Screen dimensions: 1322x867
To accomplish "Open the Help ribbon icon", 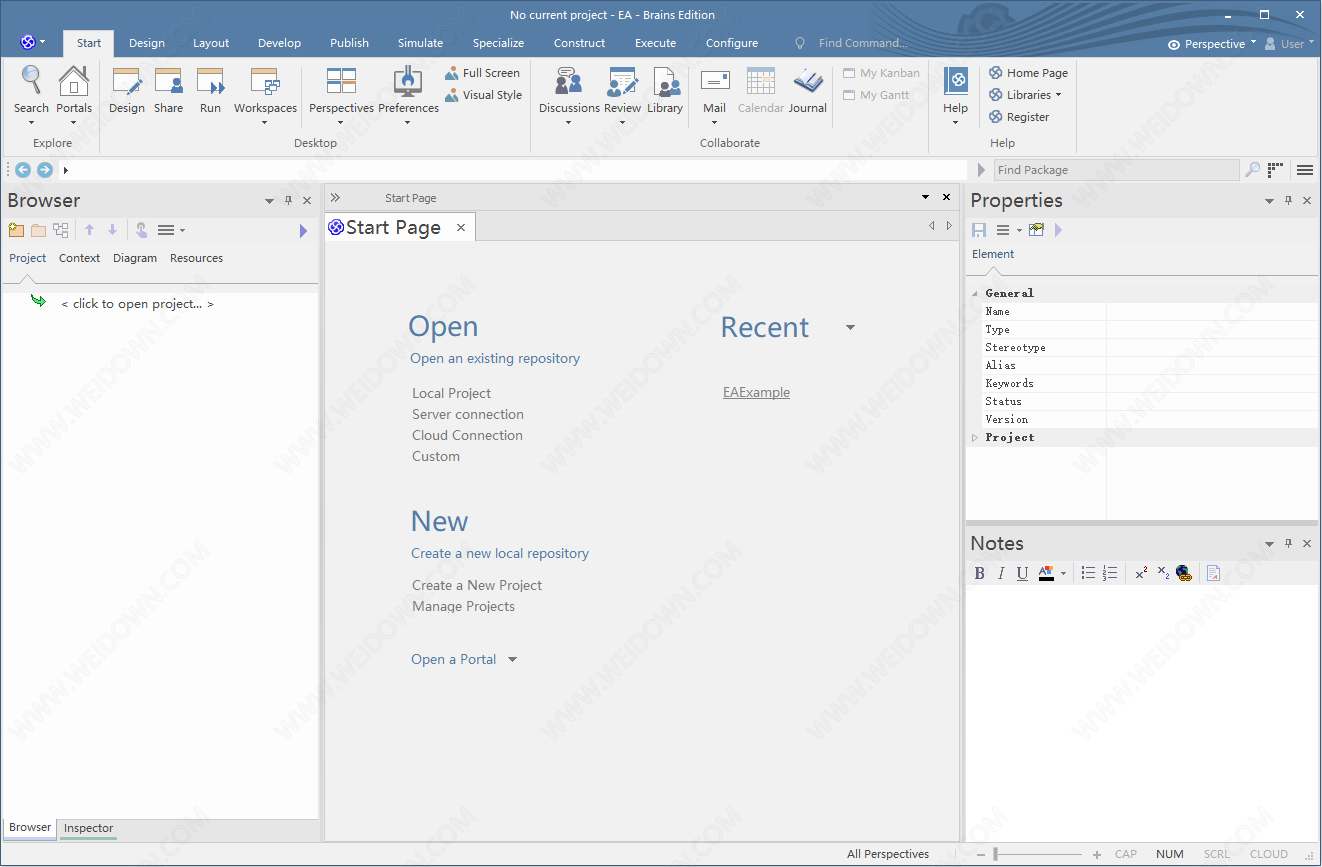I will [x=955, y=82].
